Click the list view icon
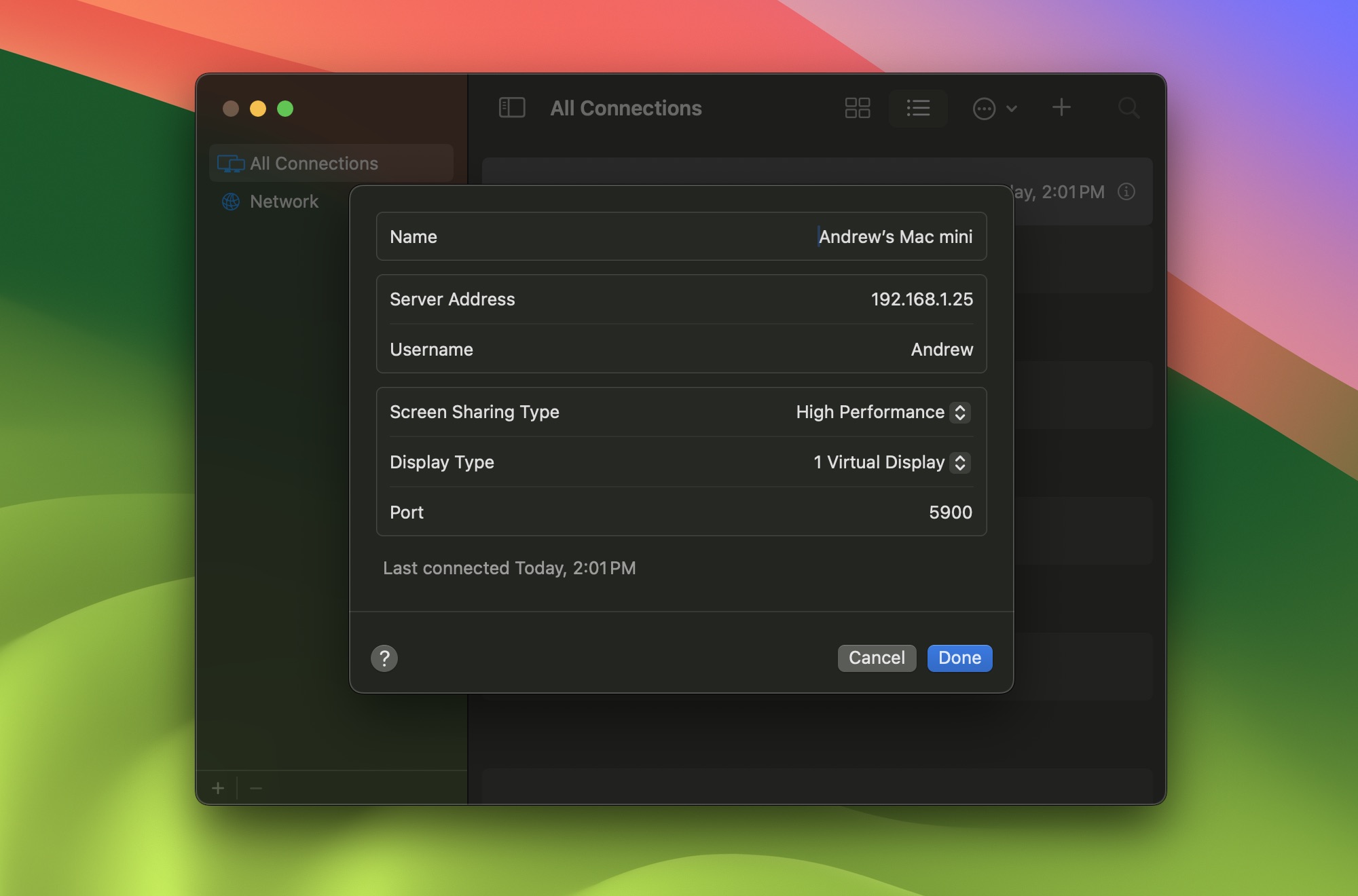 [x=917, y=108]
